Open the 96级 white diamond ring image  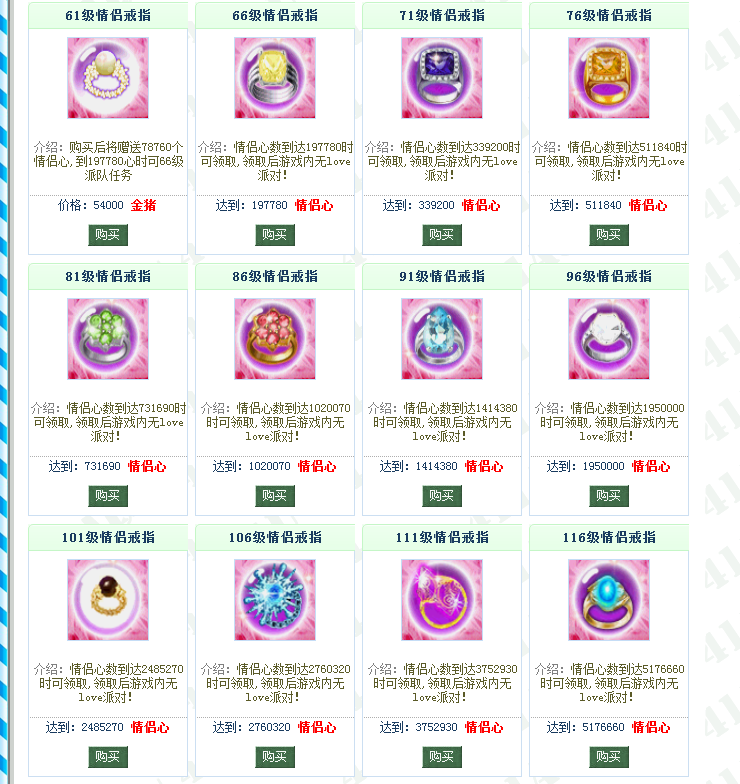609,339
